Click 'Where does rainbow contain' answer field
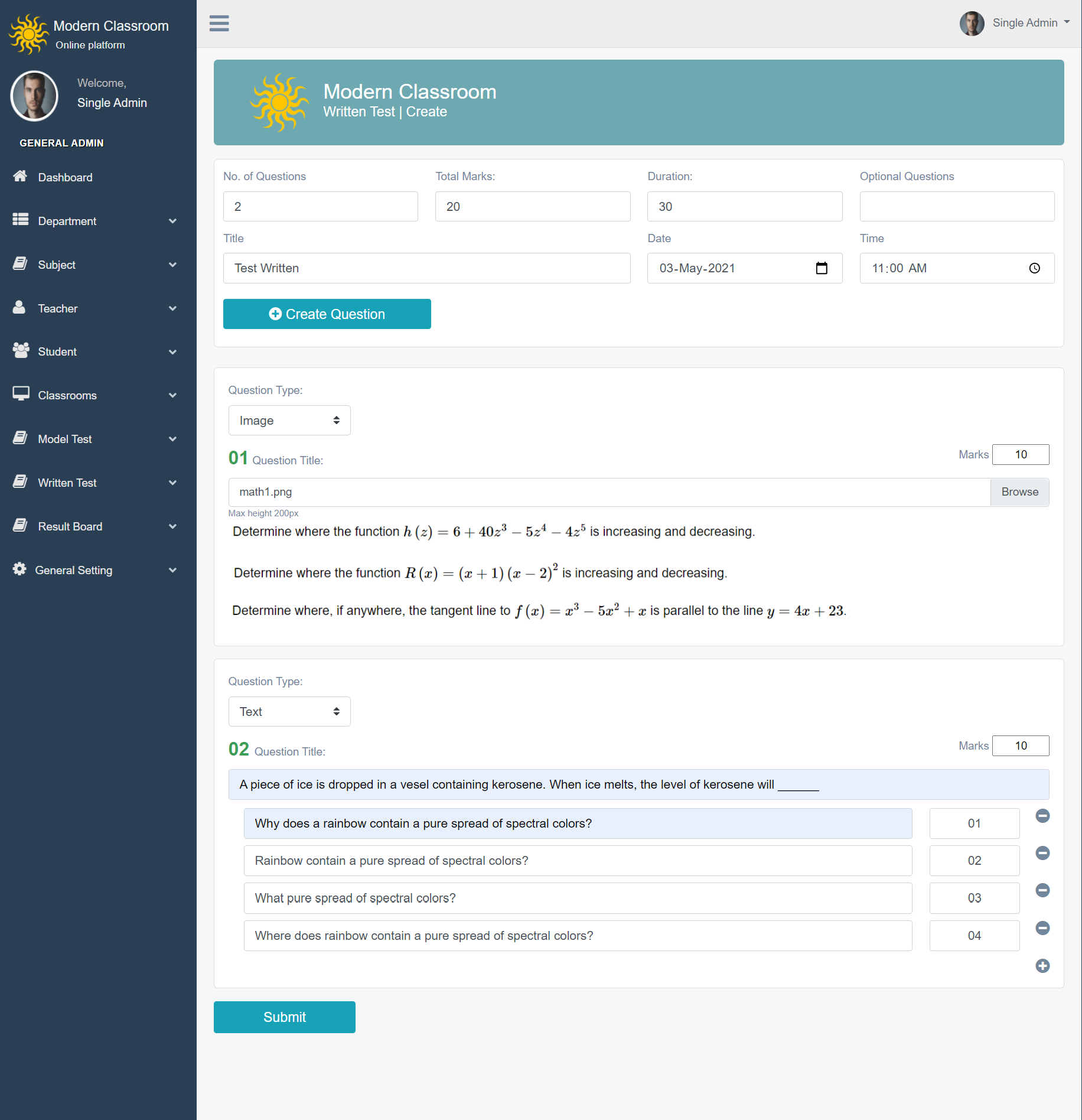The height and width of the screenshot is (1120, 1082). pyautogui.click(x=578, y=936)
